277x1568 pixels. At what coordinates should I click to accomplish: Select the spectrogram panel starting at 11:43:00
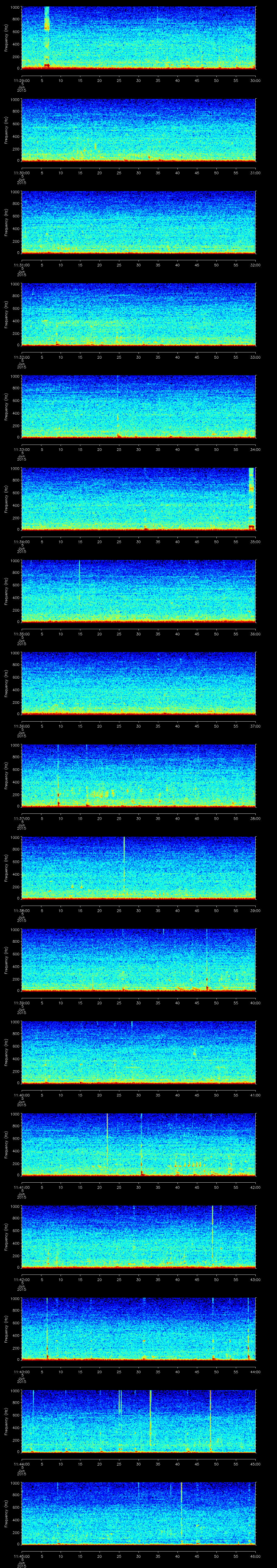click(x=139, y=1329)
